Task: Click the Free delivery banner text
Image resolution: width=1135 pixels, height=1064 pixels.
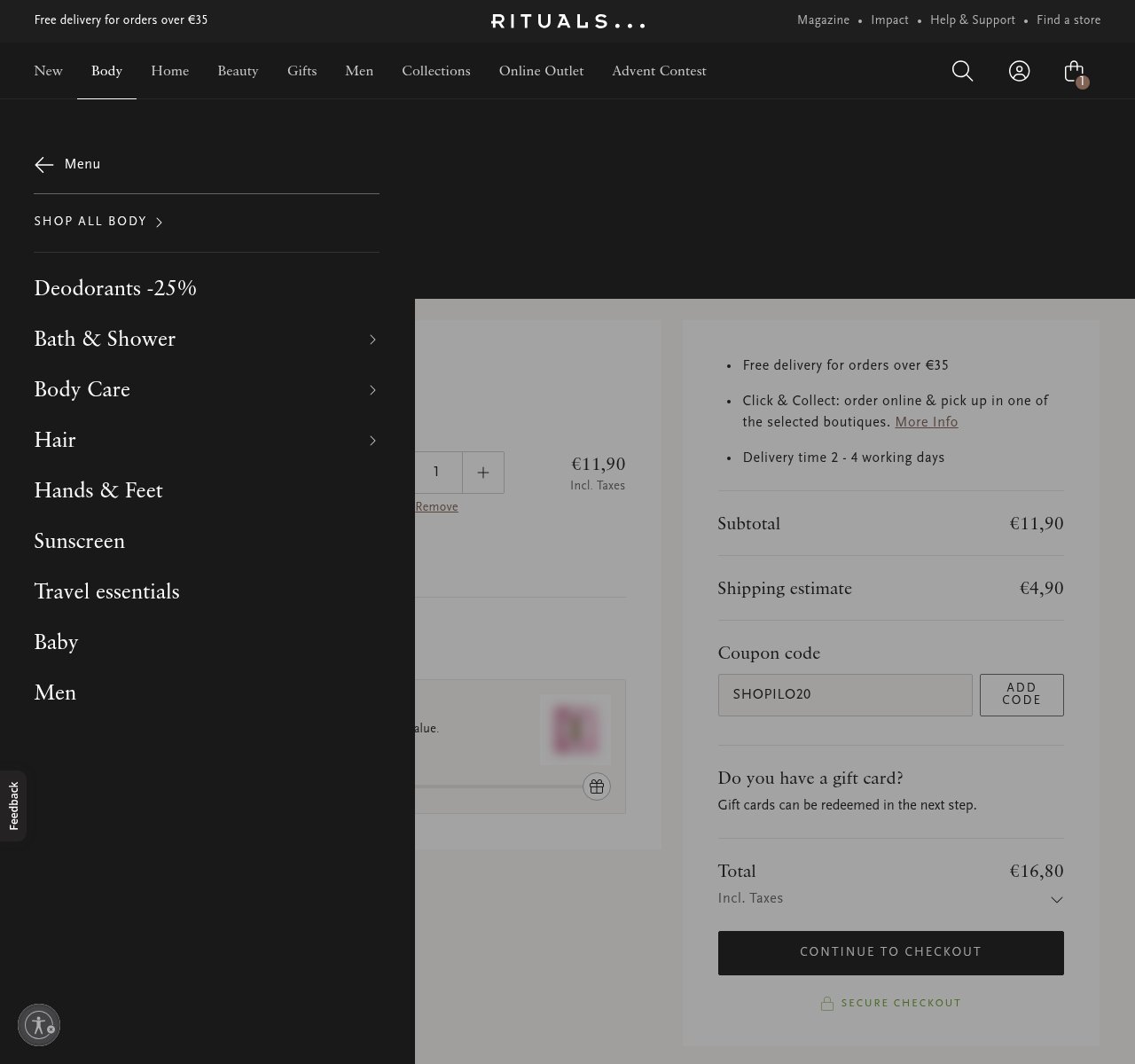Action: click(x=121, y=20)
